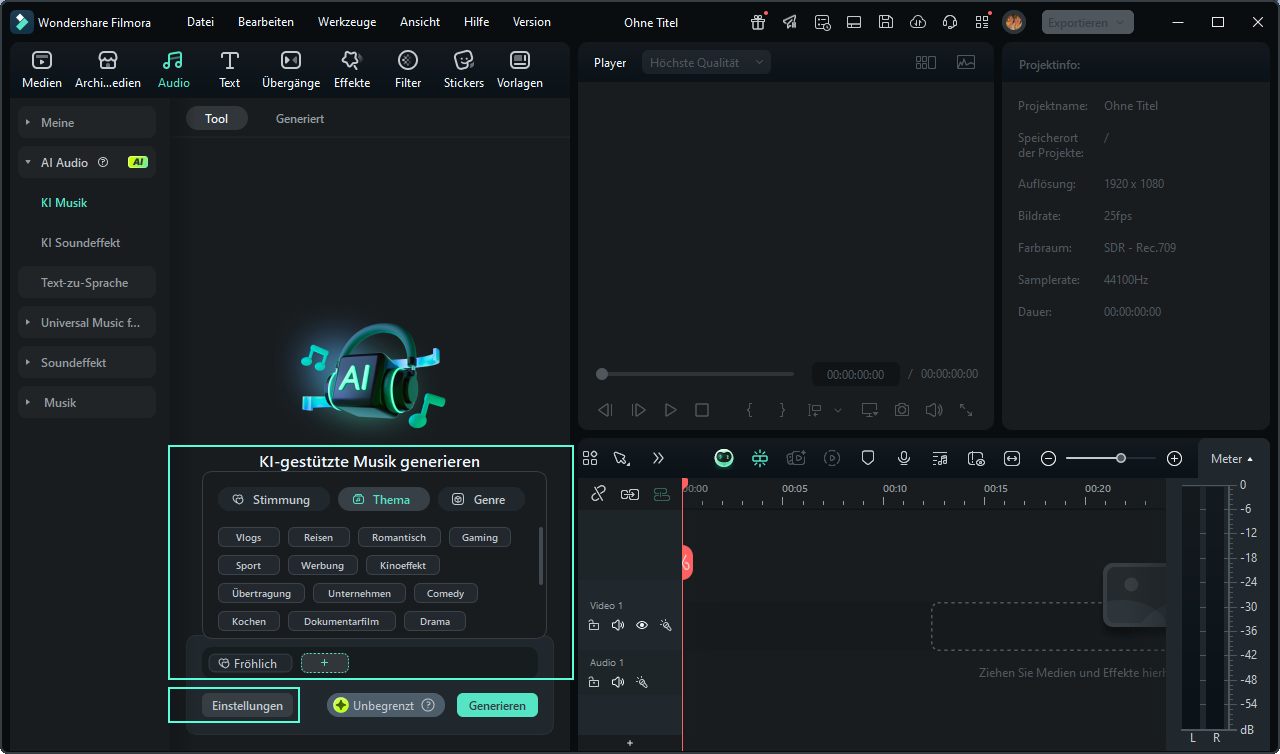The height and width of the screenshot is (754, 1280).
Task: Click the gift box icon in title bar
Action: click(759, 22)
